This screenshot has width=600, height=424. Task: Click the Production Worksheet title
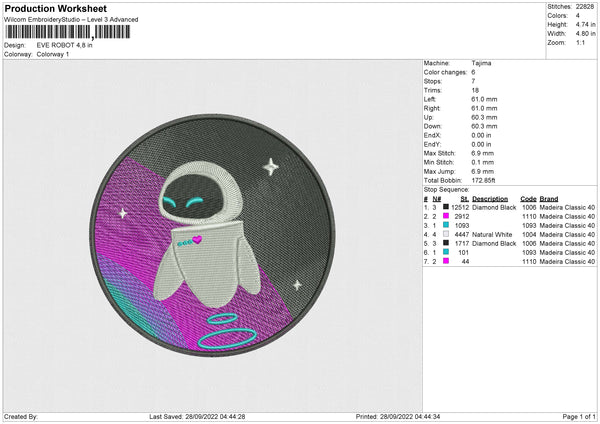click(x=55, y=9)
